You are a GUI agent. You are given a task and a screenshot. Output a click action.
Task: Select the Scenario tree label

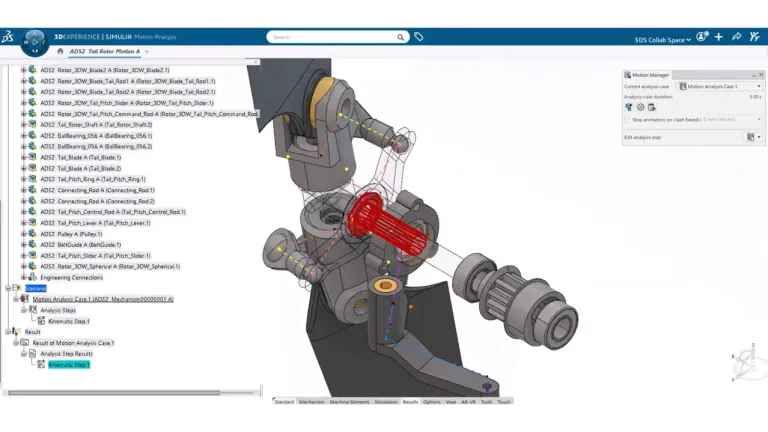click(35, 288)
